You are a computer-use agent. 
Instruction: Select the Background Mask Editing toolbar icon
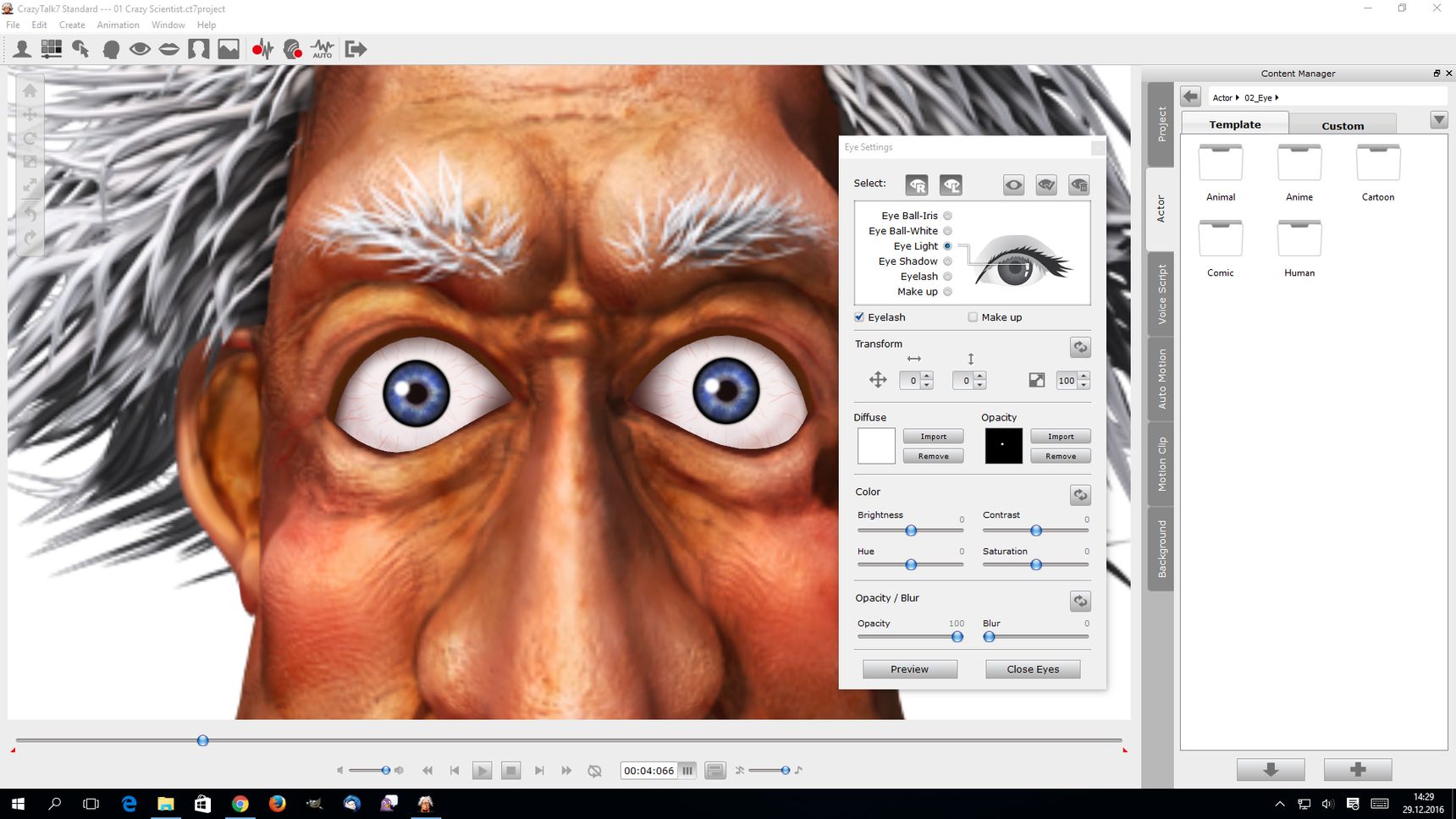point(199,49)
